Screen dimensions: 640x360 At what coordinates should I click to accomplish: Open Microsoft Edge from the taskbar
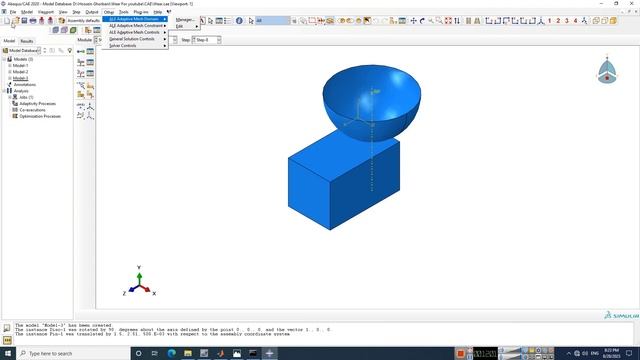pyautogui.click(x=171, y=353)
